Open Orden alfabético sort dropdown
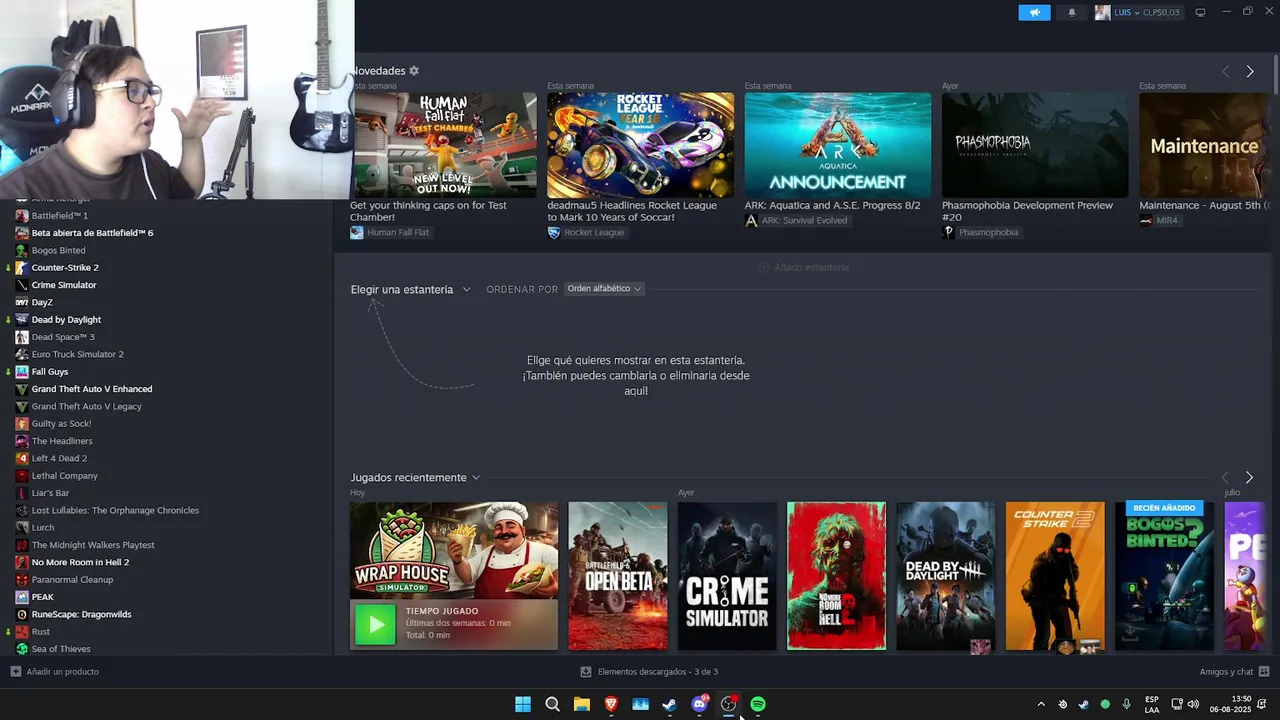 tap(604, 289)
